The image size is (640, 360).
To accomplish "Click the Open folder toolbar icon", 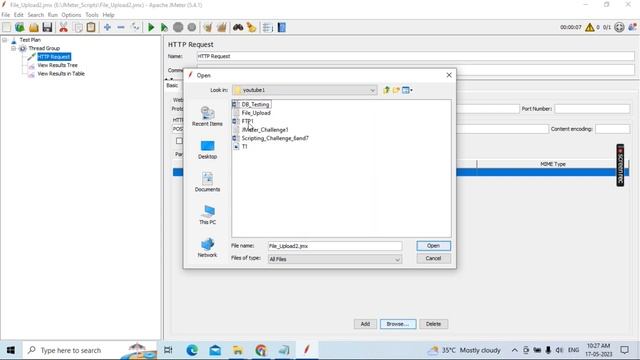I will (33, 27).
